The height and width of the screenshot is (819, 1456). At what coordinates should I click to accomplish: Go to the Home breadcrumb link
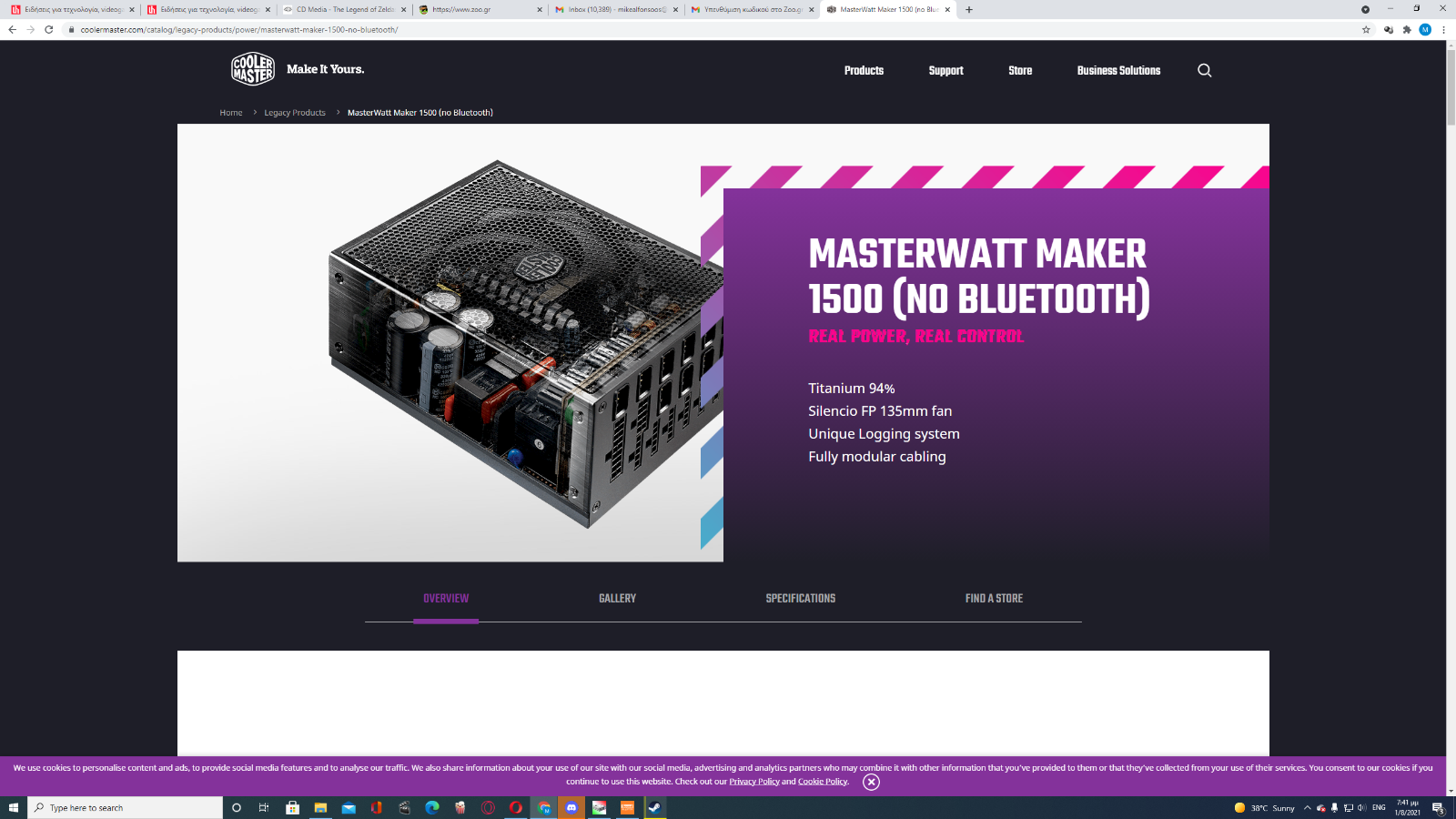pyautogui.click(x=231, y=113)
